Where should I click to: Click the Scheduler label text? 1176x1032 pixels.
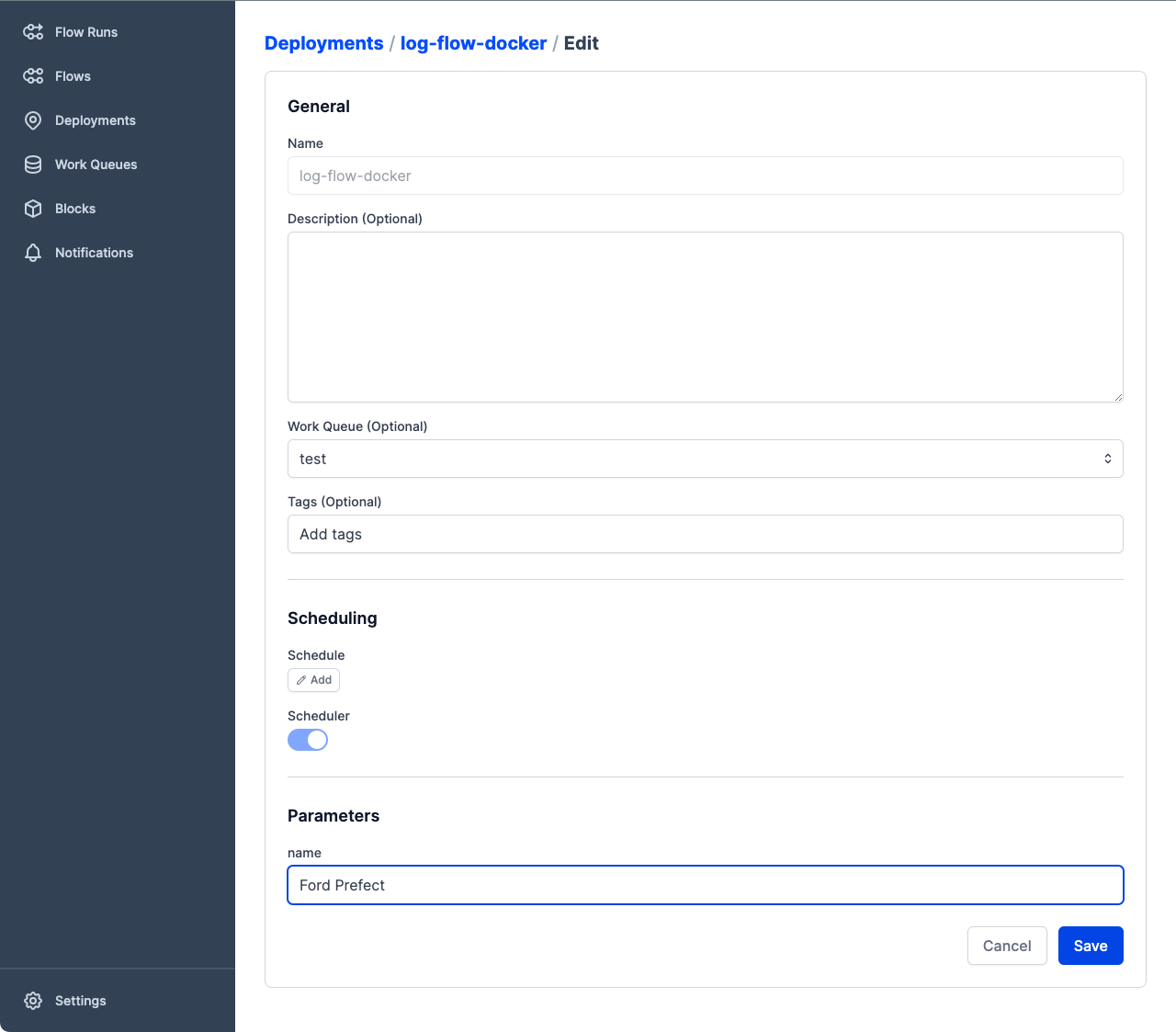pyautogui.click(x=319, y=716)
